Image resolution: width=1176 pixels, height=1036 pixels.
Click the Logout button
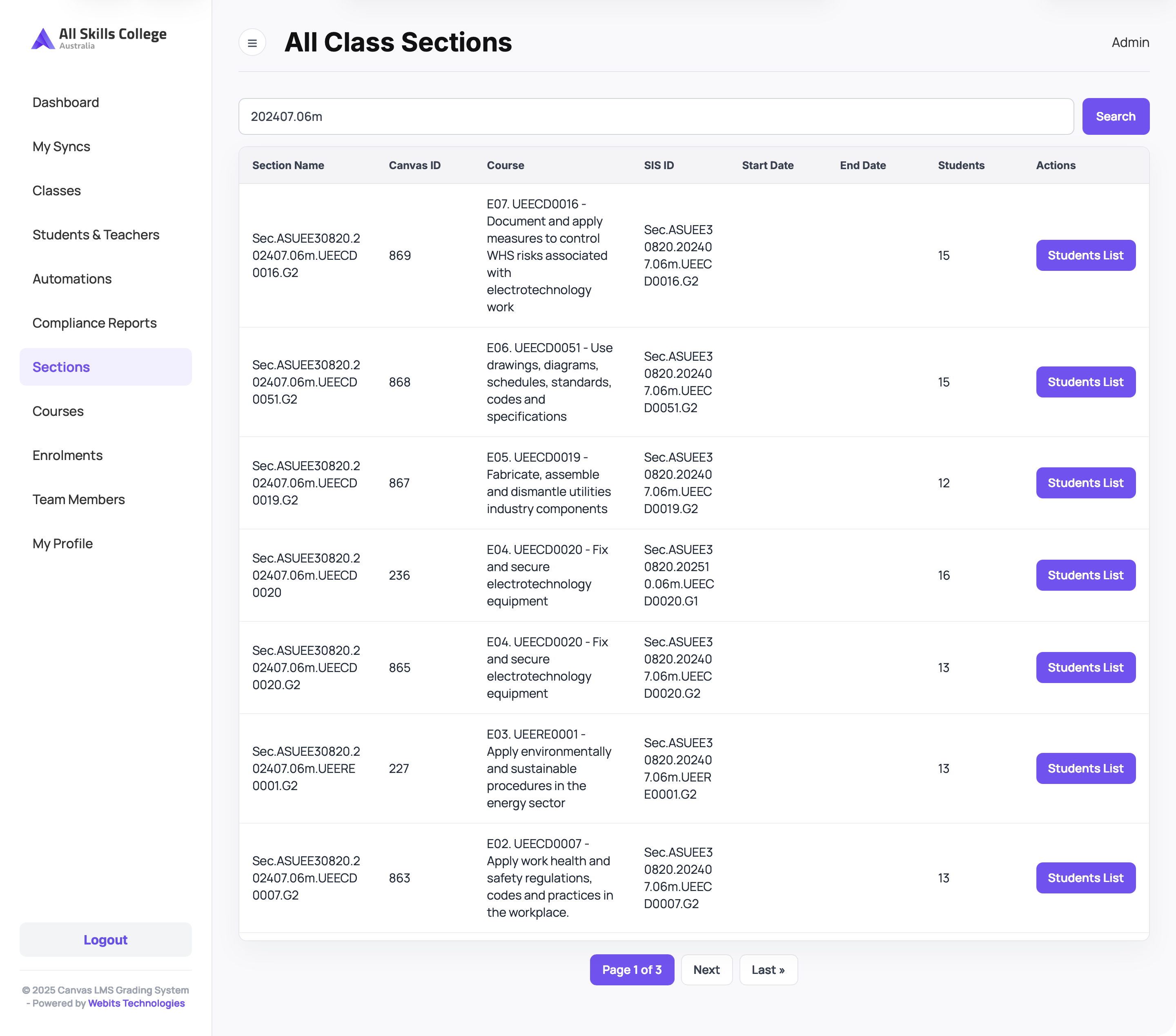[105, 940]
